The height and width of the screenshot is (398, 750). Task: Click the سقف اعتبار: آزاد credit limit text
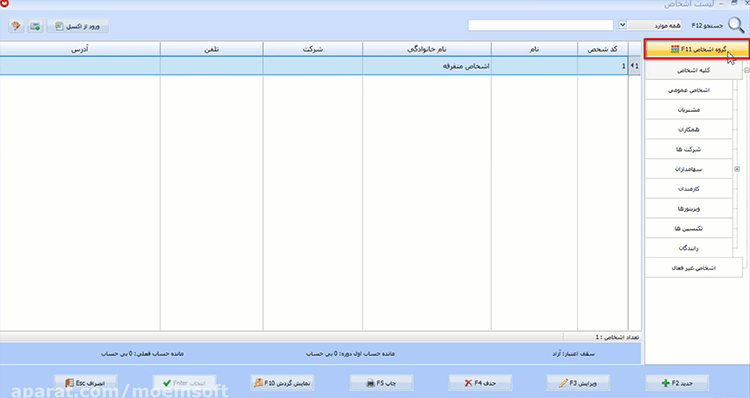573,354
